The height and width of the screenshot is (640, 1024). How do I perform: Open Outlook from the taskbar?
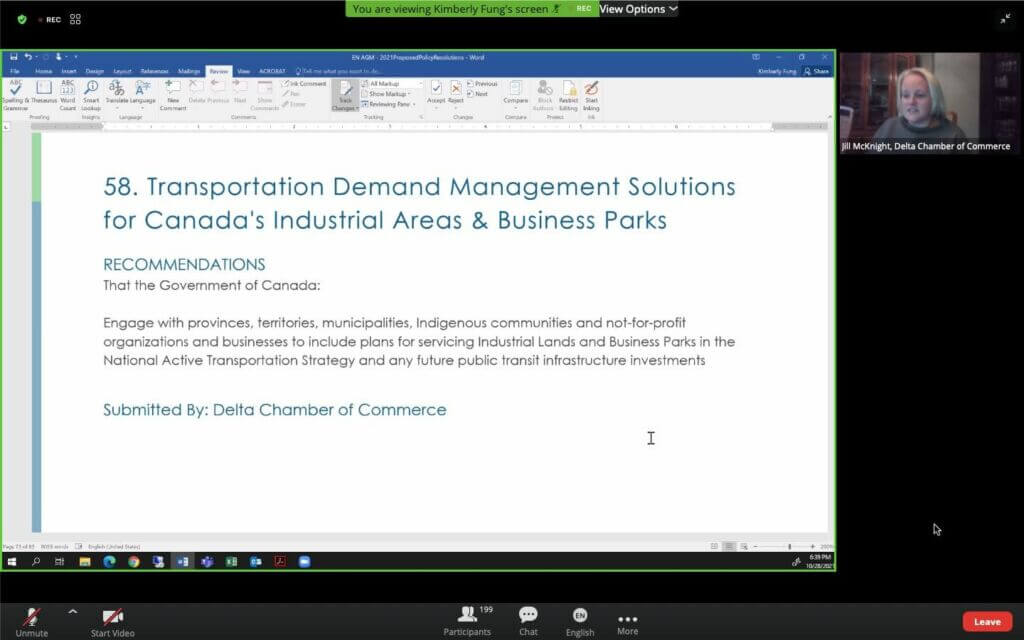click(255, 562)
